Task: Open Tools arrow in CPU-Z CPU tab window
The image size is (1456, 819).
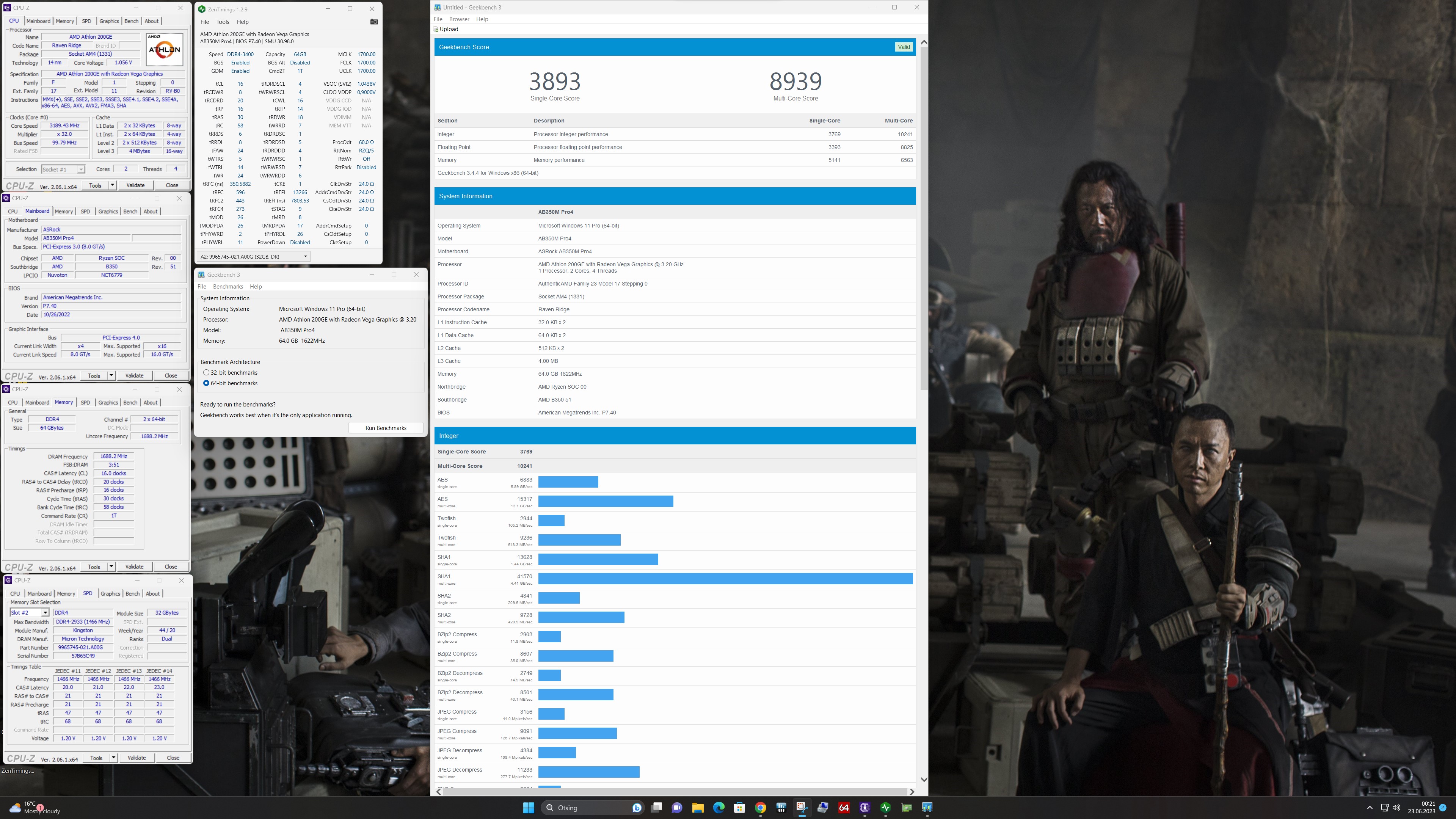Action: click(113, 185)
